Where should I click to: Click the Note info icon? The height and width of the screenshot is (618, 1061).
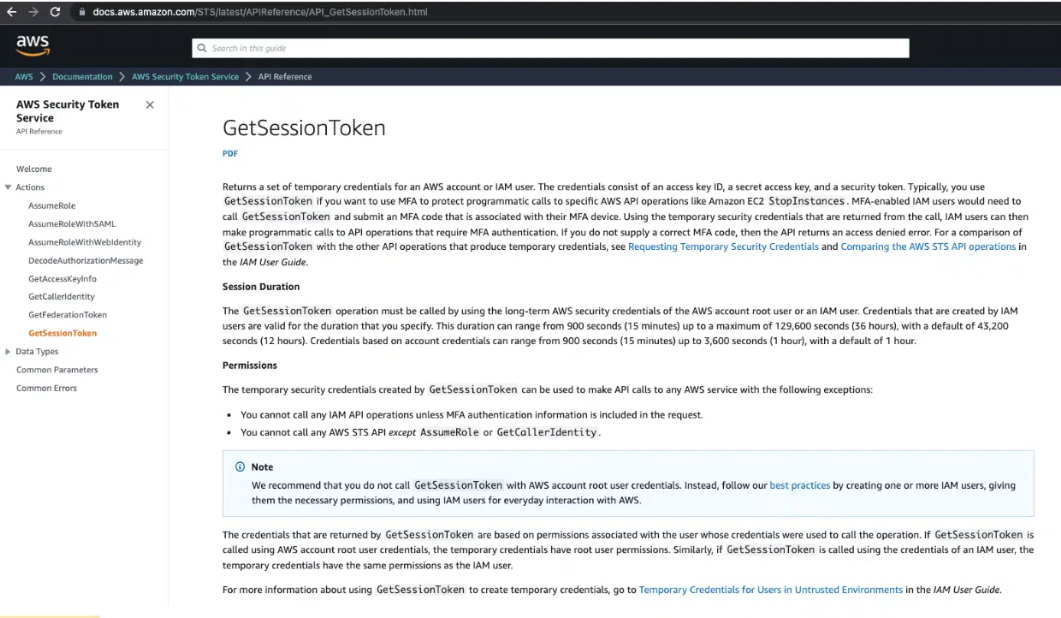(x=240, y=467)
